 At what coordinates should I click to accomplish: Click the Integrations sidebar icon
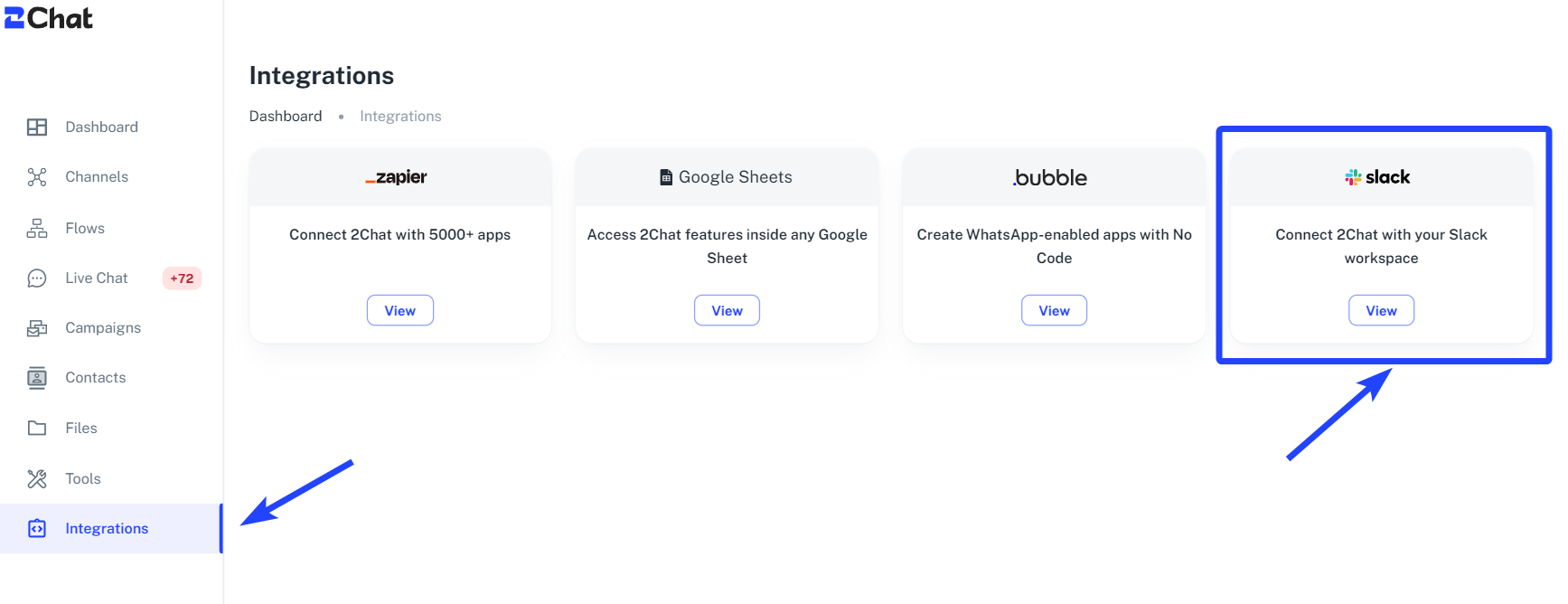(37, 529)
